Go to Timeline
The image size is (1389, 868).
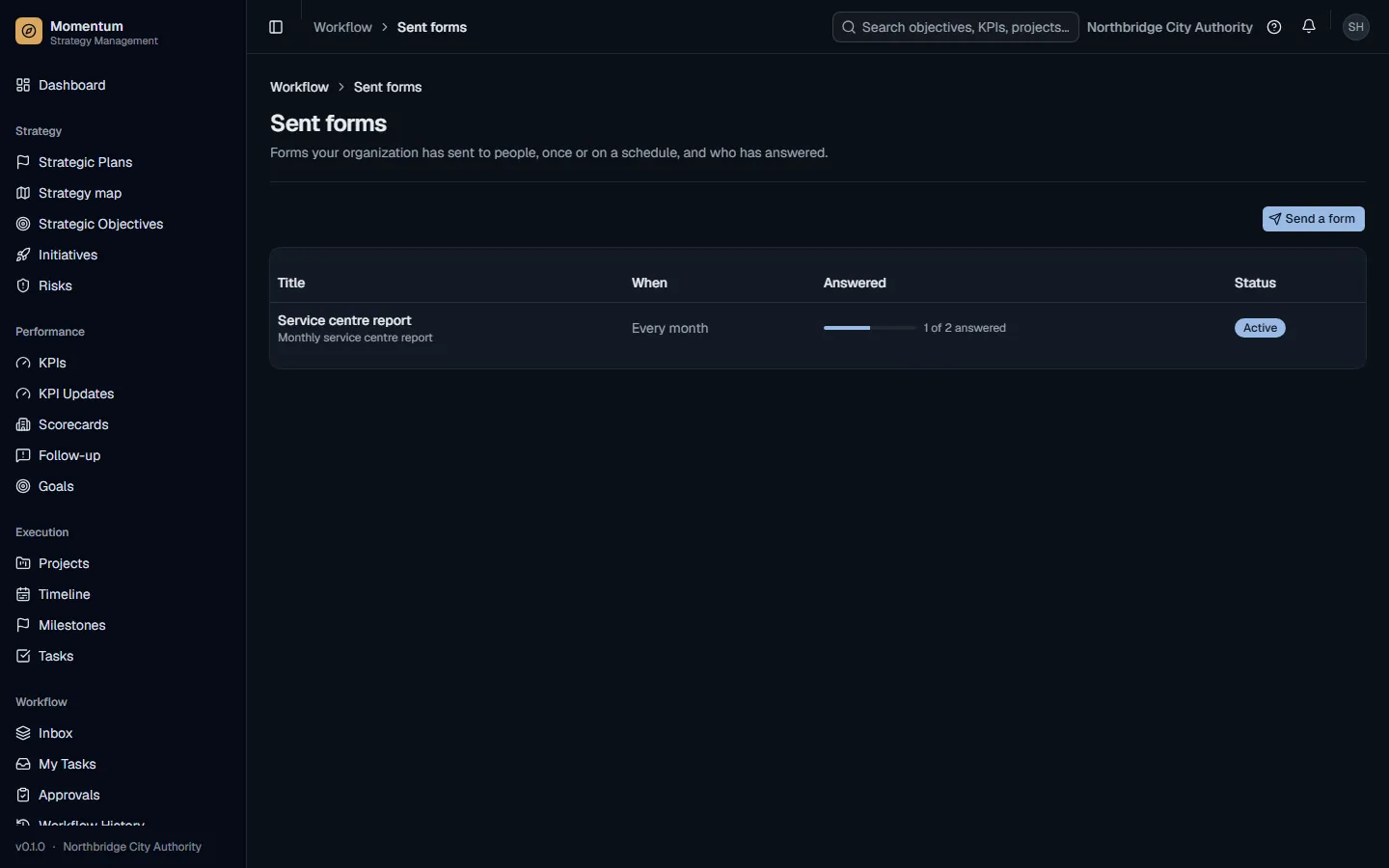[x=123, y=594]
